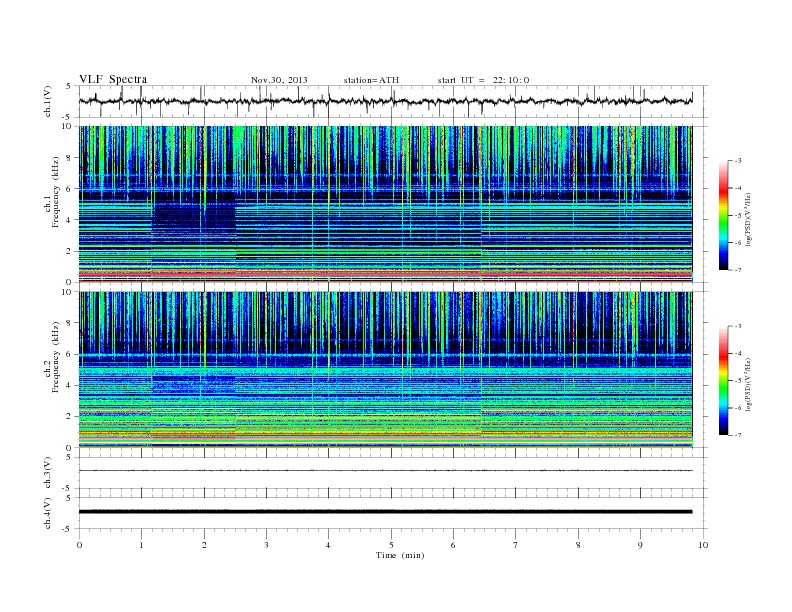
Task: Click the "Time (min)" x-axis label
Action: click(x=400, y=555)
